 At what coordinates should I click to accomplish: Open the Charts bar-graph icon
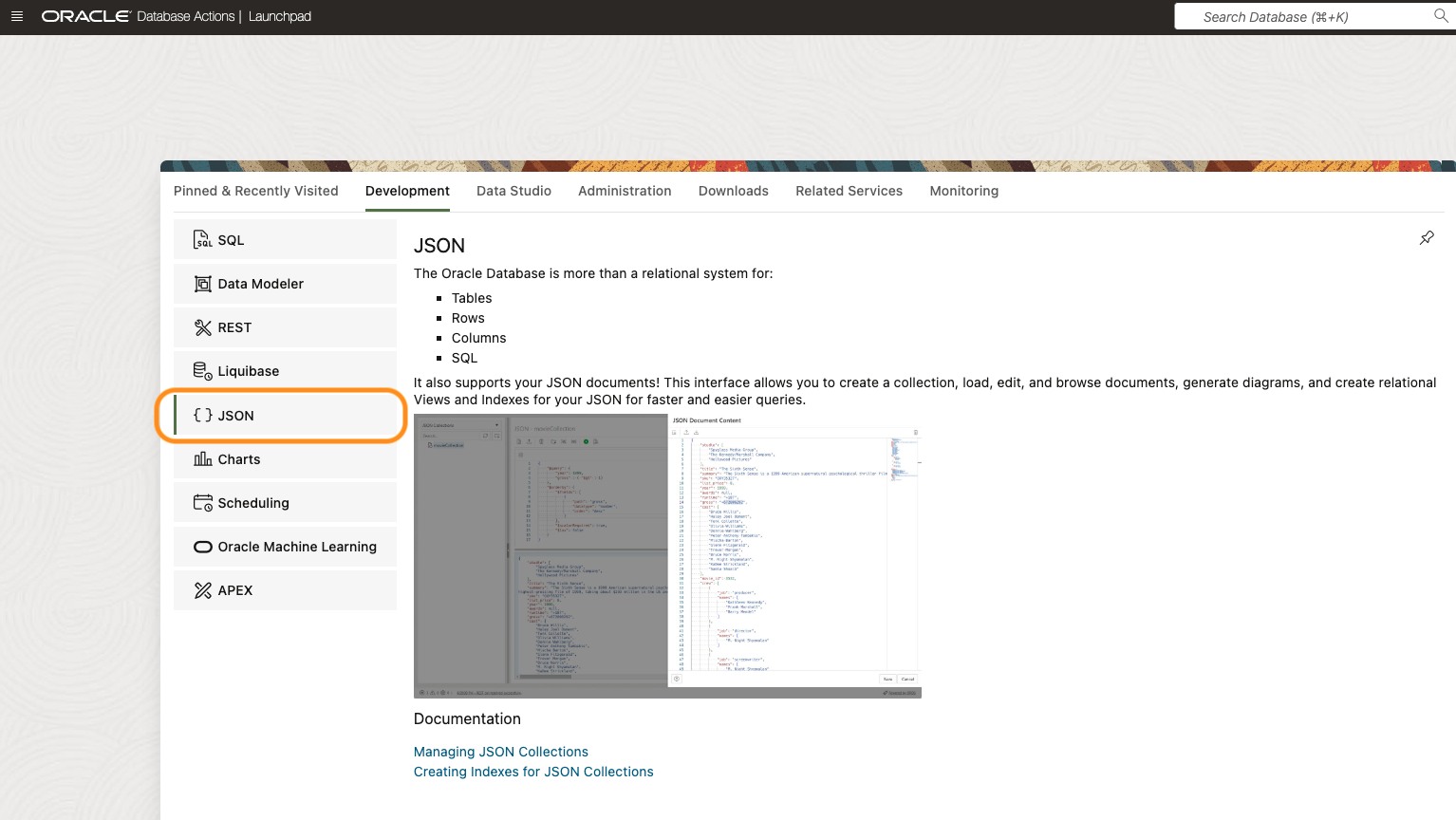pyautogui.click(x=201, y=458)
